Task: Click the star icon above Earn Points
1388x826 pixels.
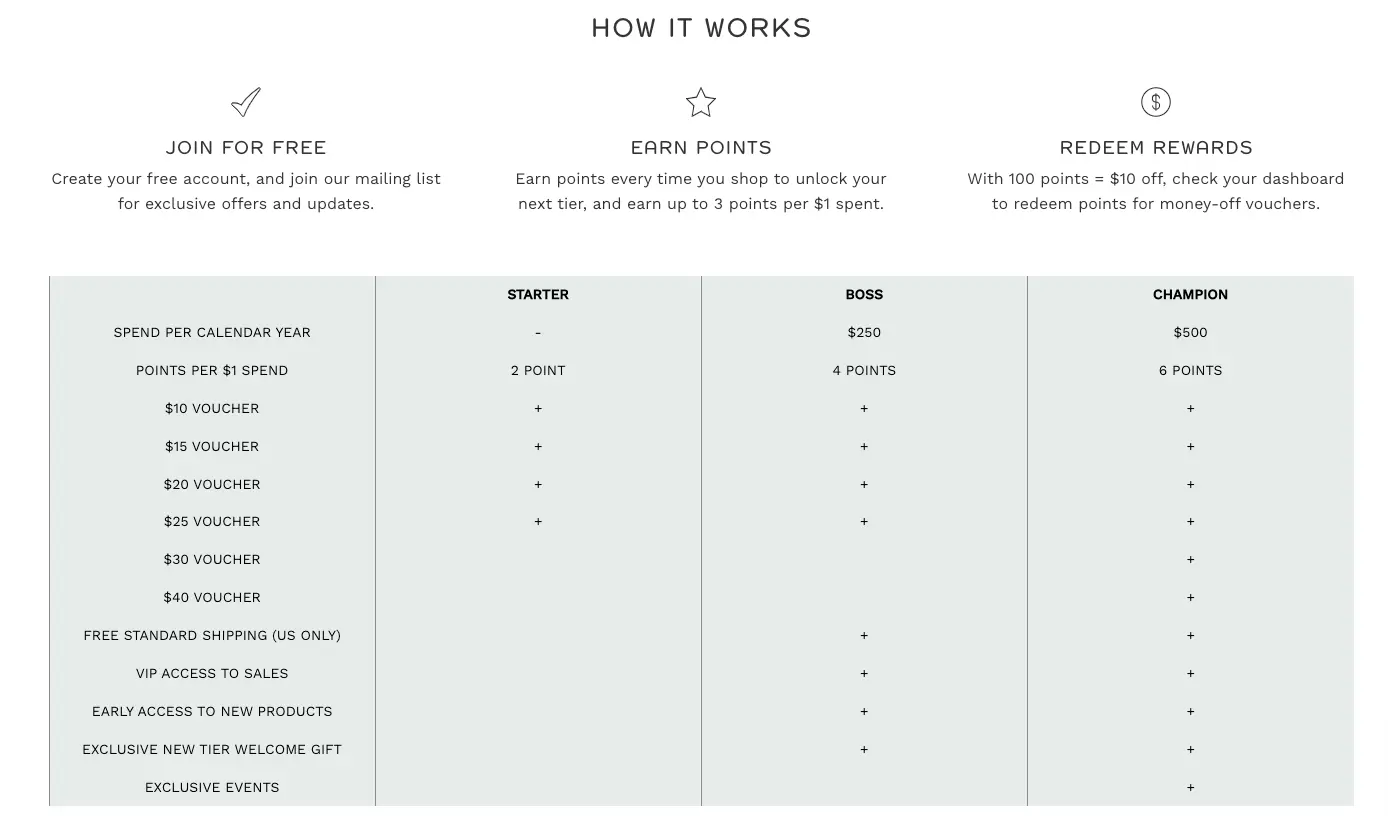Action: [701, 102]
